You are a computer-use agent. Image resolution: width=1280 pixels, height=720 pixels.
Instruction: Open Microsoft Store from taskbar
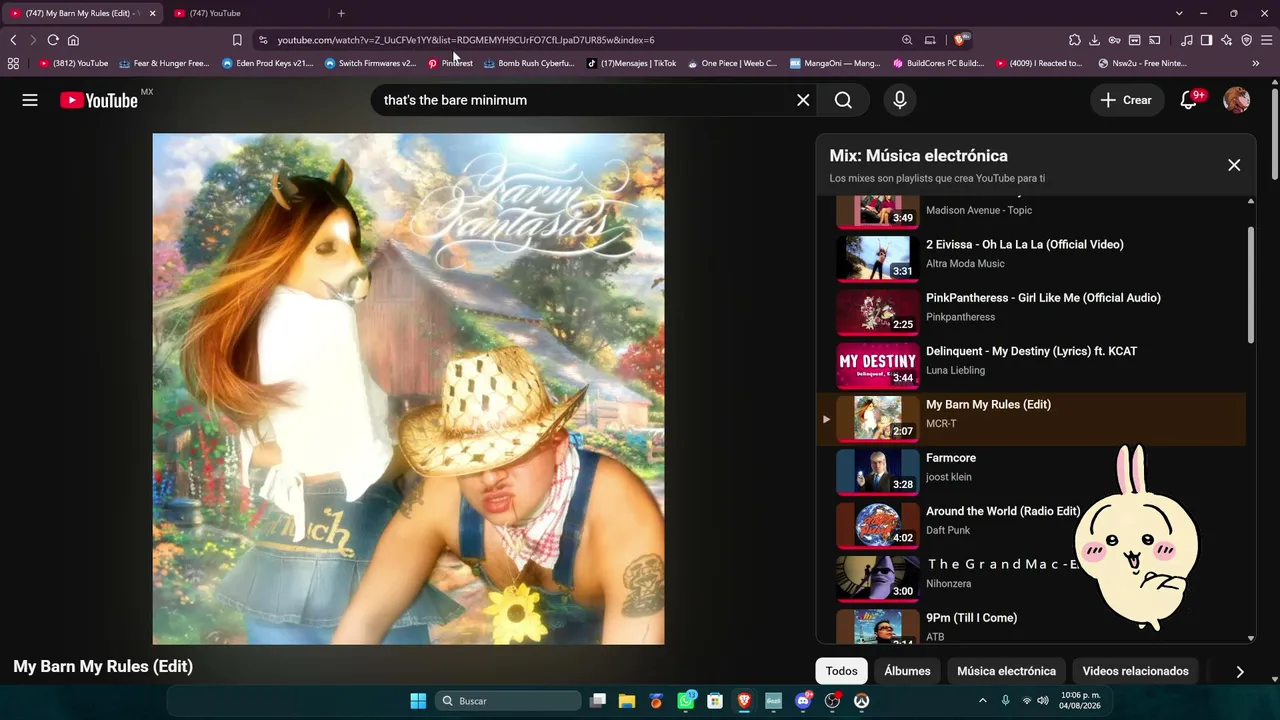coord(715,701)
